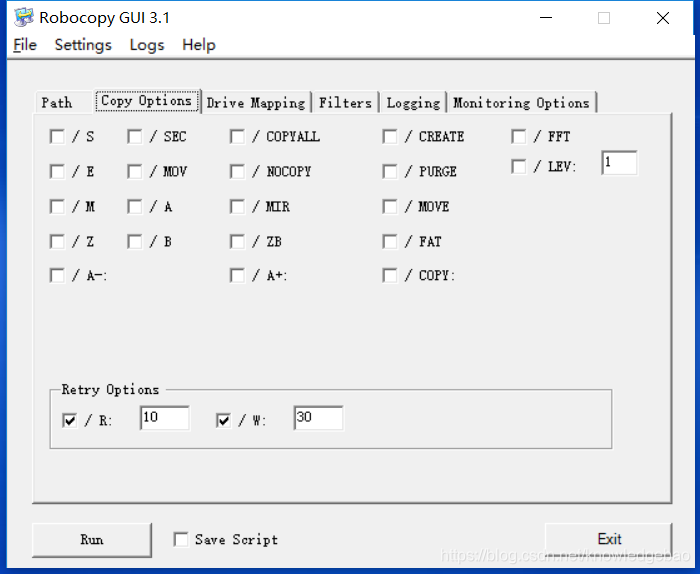Enable the /CREATE checkbox
The image size is (700, 574).
pyautogui.click(x=390, y=137)
